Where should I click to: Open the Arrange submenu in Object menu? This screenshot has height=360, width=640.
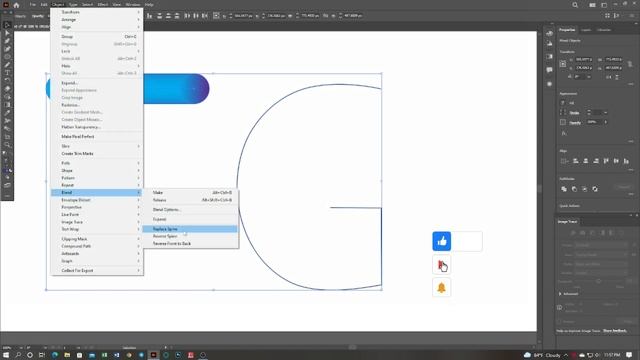click(97, 20)
